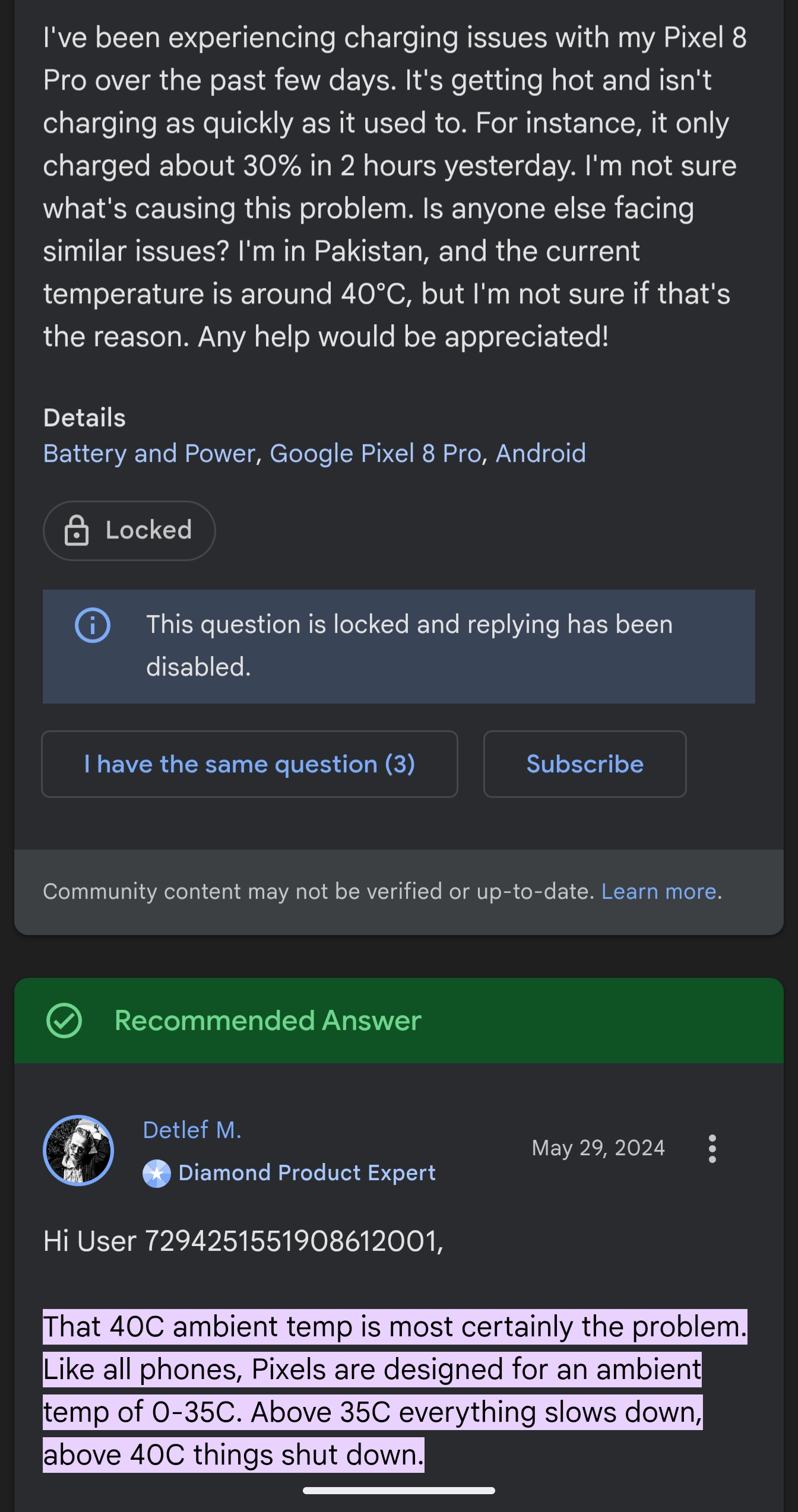
Task: Click the Diamond Product Expert label
Action: click(307, 1173)
